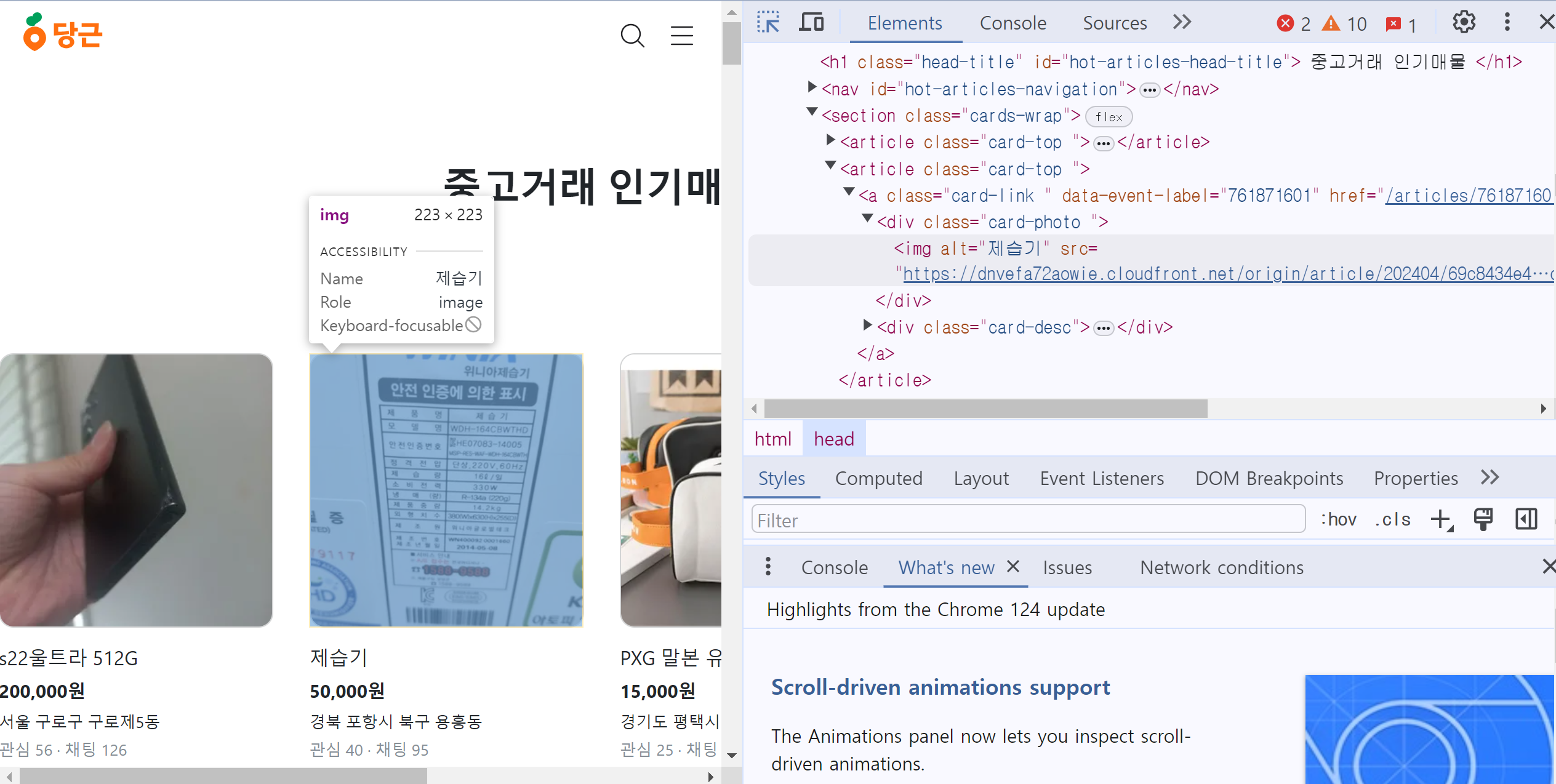Expand the nav hot-articles-navigation node

(812, 88)
